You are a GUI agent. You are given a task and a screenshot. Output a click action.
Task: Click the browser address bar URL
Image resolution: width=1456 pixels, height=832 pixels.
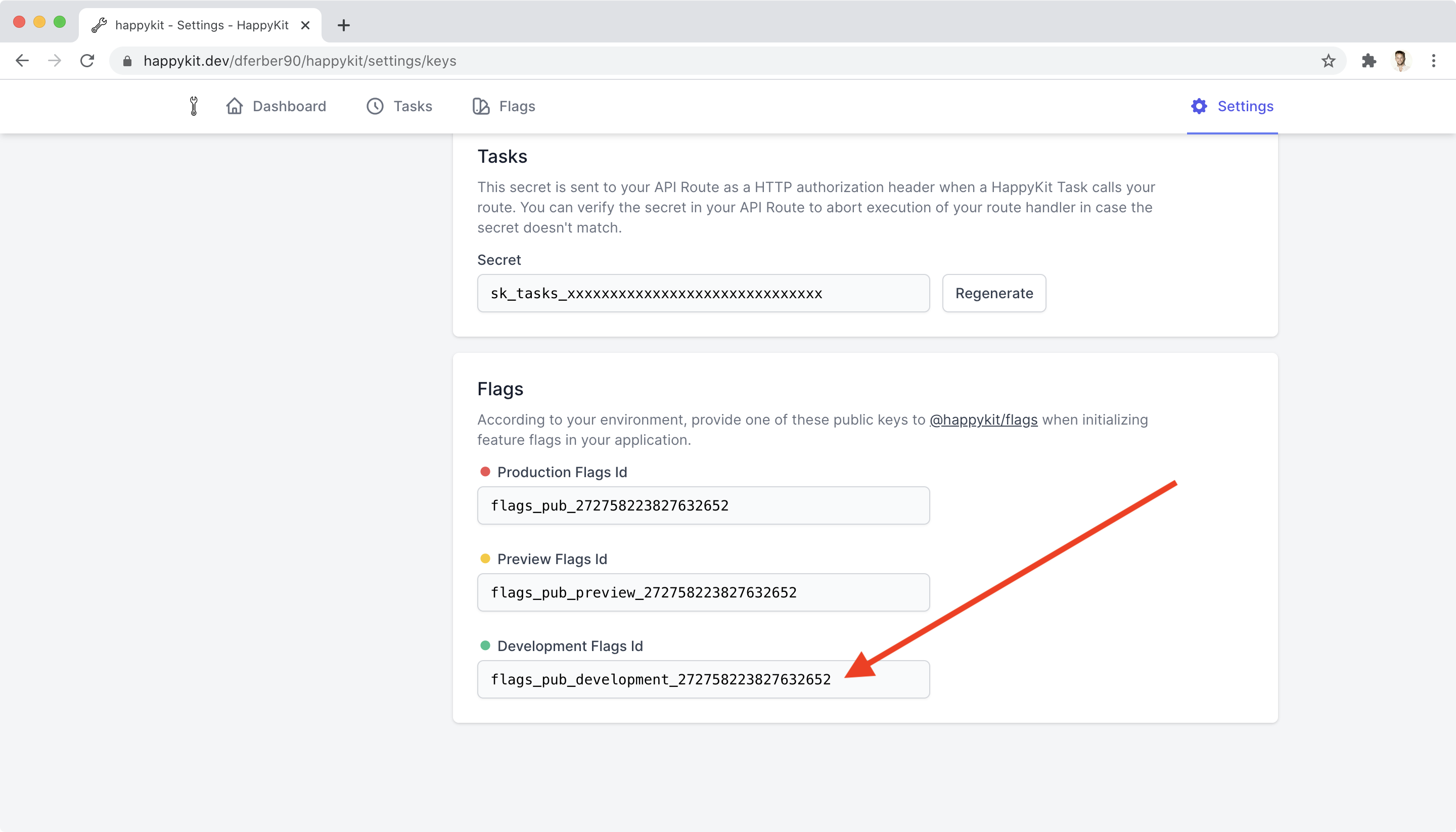point(299,61)
